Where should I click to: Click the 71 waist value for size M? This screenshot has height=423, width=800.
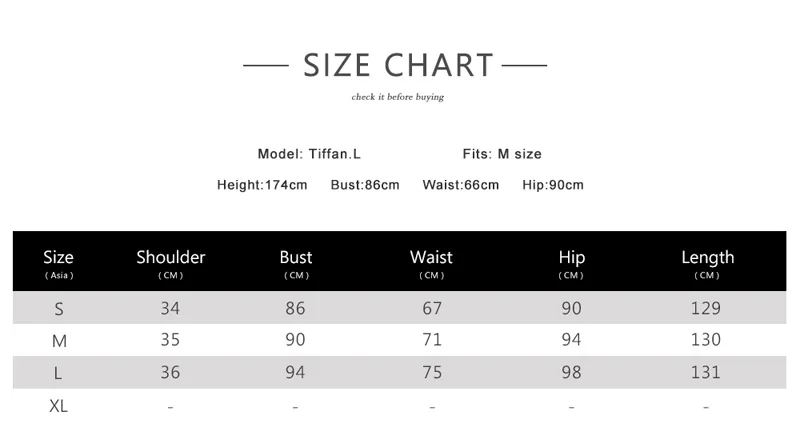[x=432, y=341]
